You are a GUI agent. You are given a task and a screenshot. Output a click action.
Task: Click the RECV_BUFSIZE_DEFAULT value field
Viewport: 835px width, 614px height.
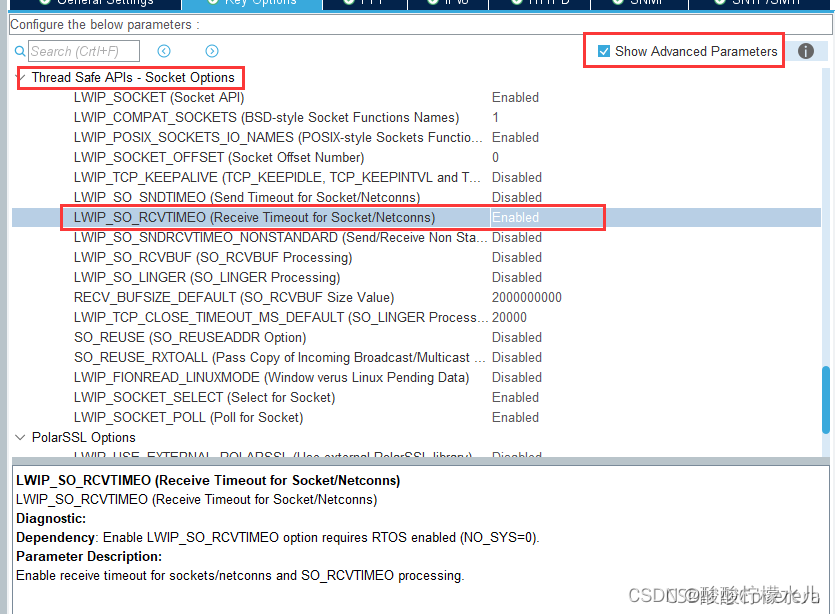tap(530, 297)
